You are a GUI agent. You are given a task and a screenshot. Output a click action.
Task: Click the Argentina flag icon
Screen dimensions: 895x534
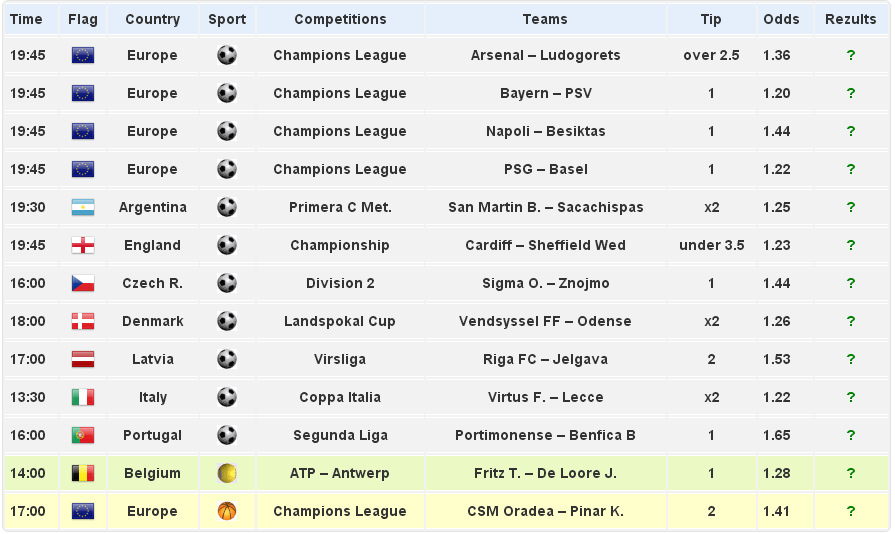[x=83, y=208]
